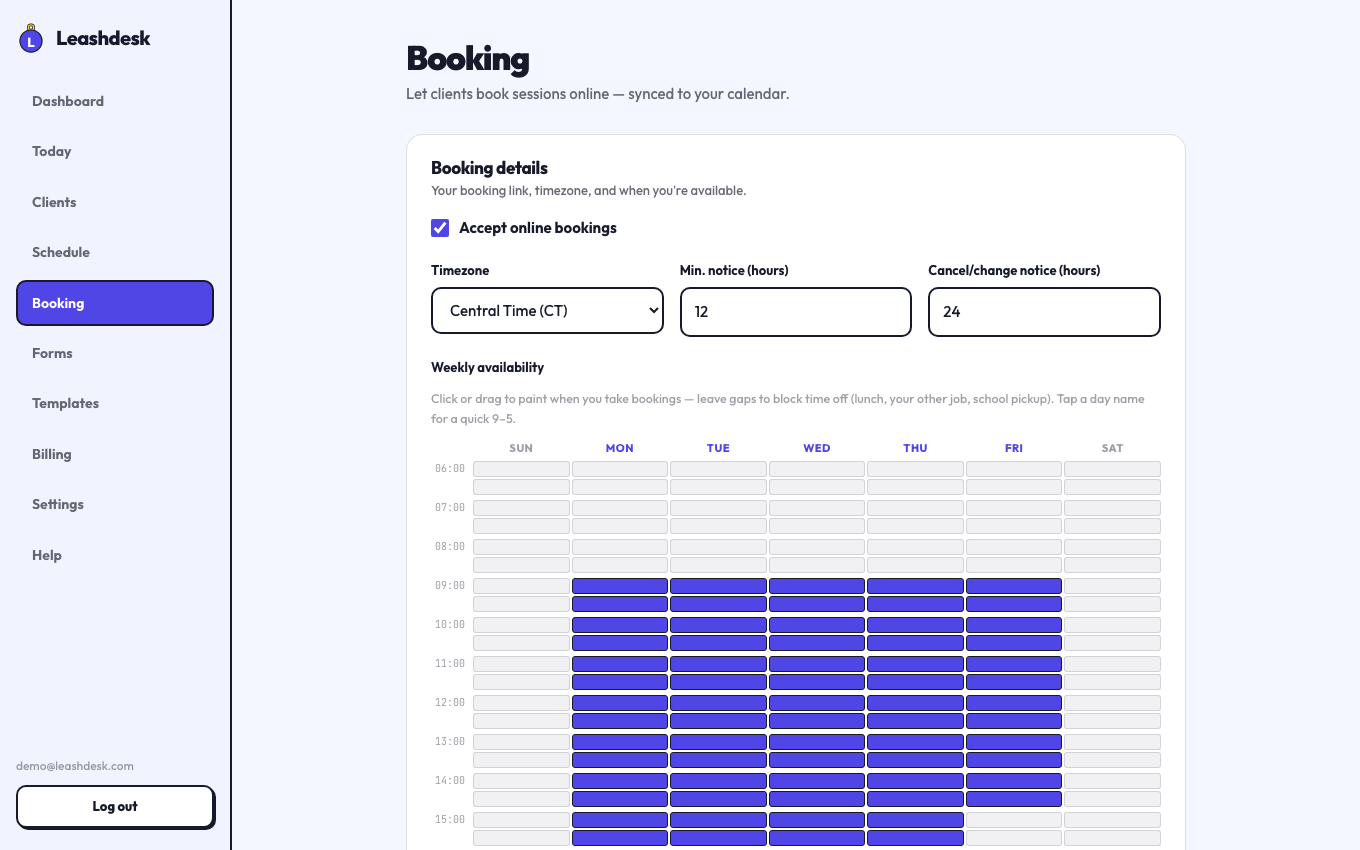Toggle Tuesday 11:00 availability slot
The height and width of the screenshot is (850, 1360).
click(718, 664)
